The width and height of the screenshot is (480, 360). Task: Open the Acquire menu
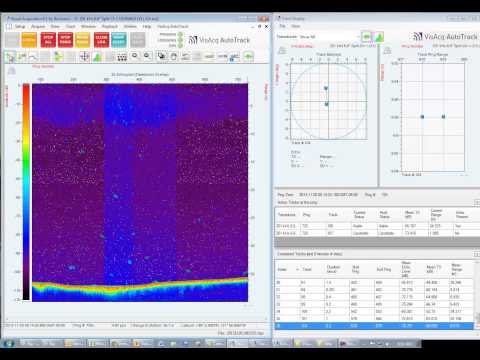(x=38, y=26)
